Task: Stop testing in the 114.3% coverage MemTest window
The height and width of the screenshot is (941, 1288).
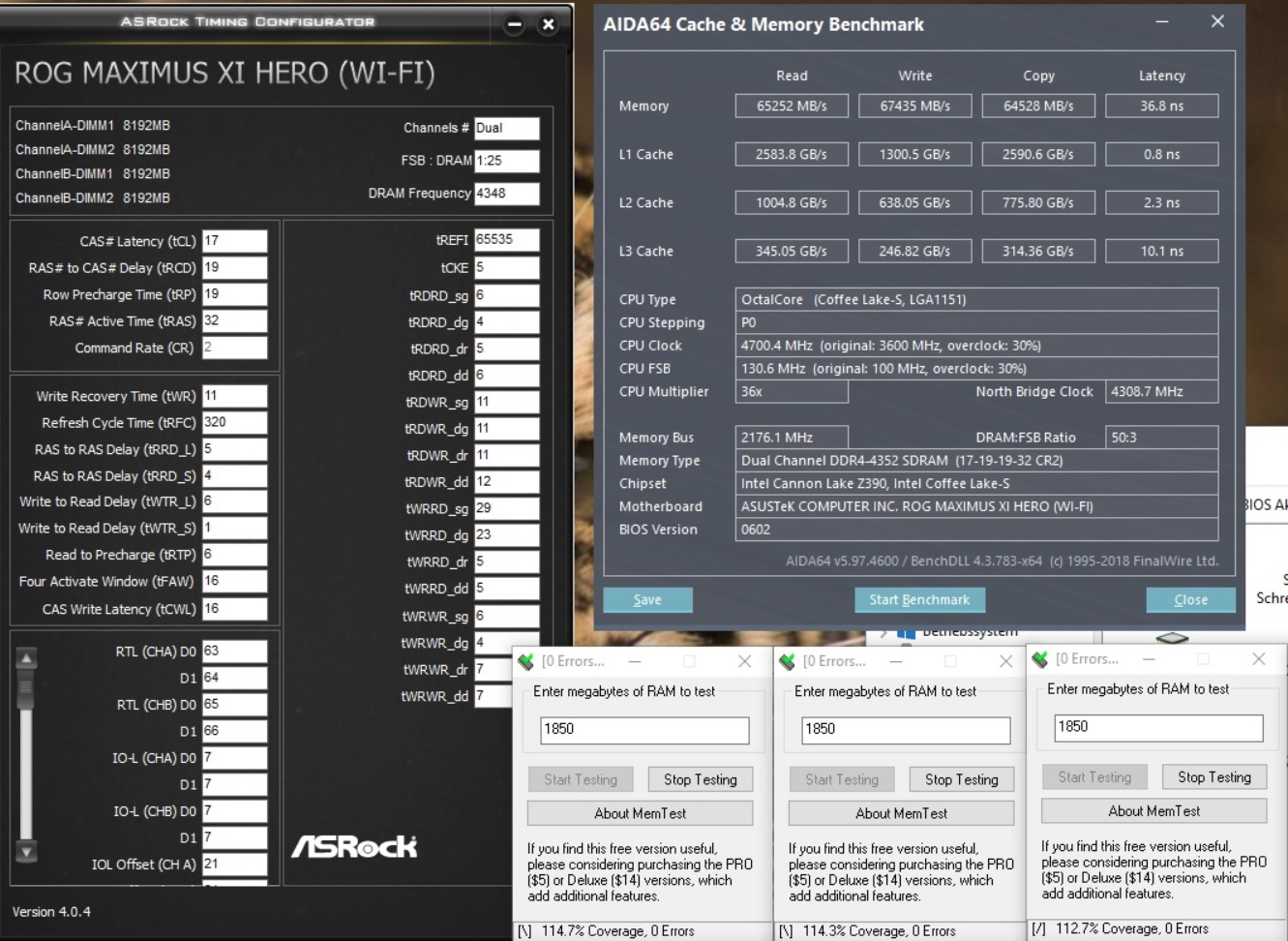Action: tap(962, 779)
